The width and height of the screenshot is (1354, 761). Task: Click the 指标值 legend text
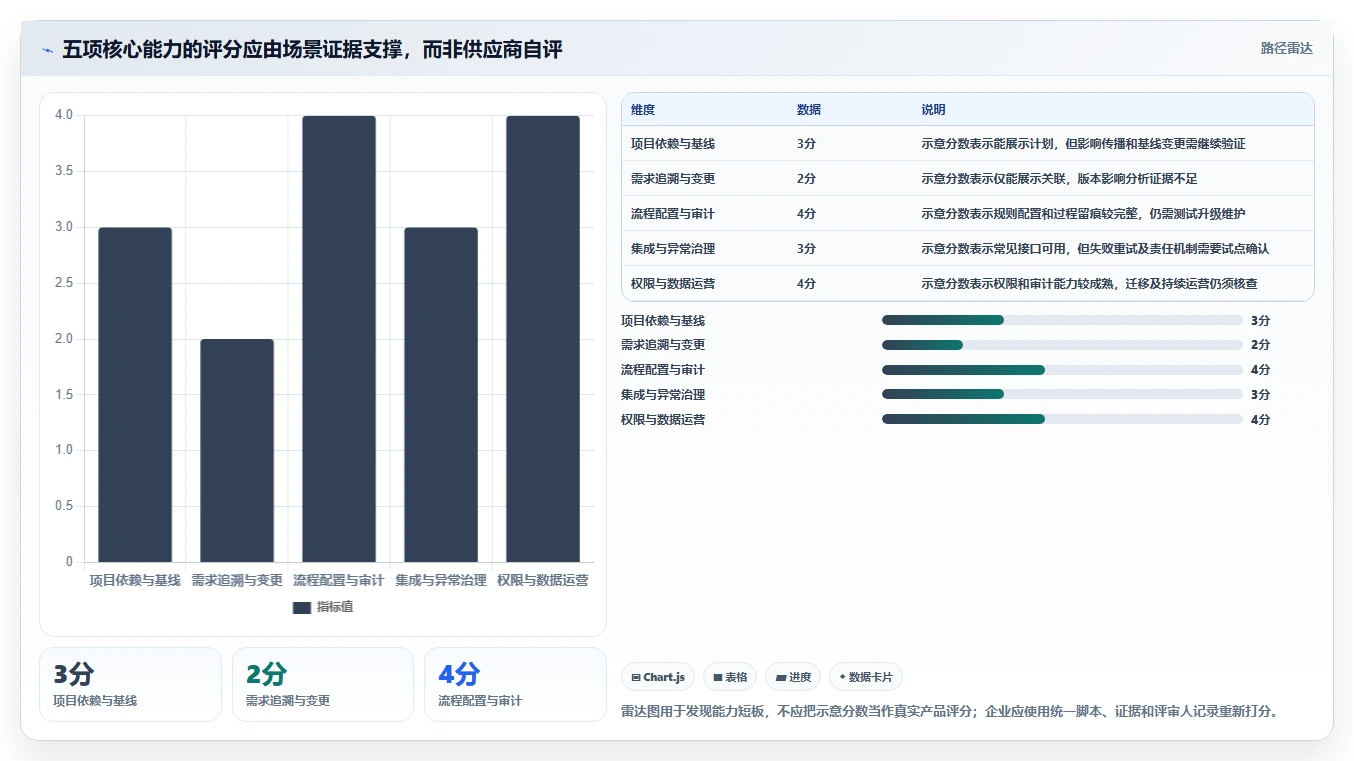point(335,607)
